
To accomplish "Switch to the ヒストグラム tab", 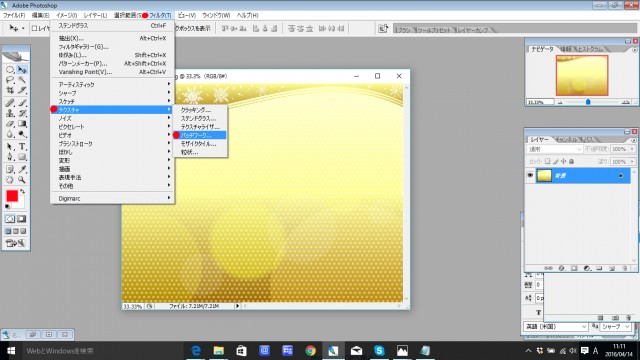I will 589,49.
